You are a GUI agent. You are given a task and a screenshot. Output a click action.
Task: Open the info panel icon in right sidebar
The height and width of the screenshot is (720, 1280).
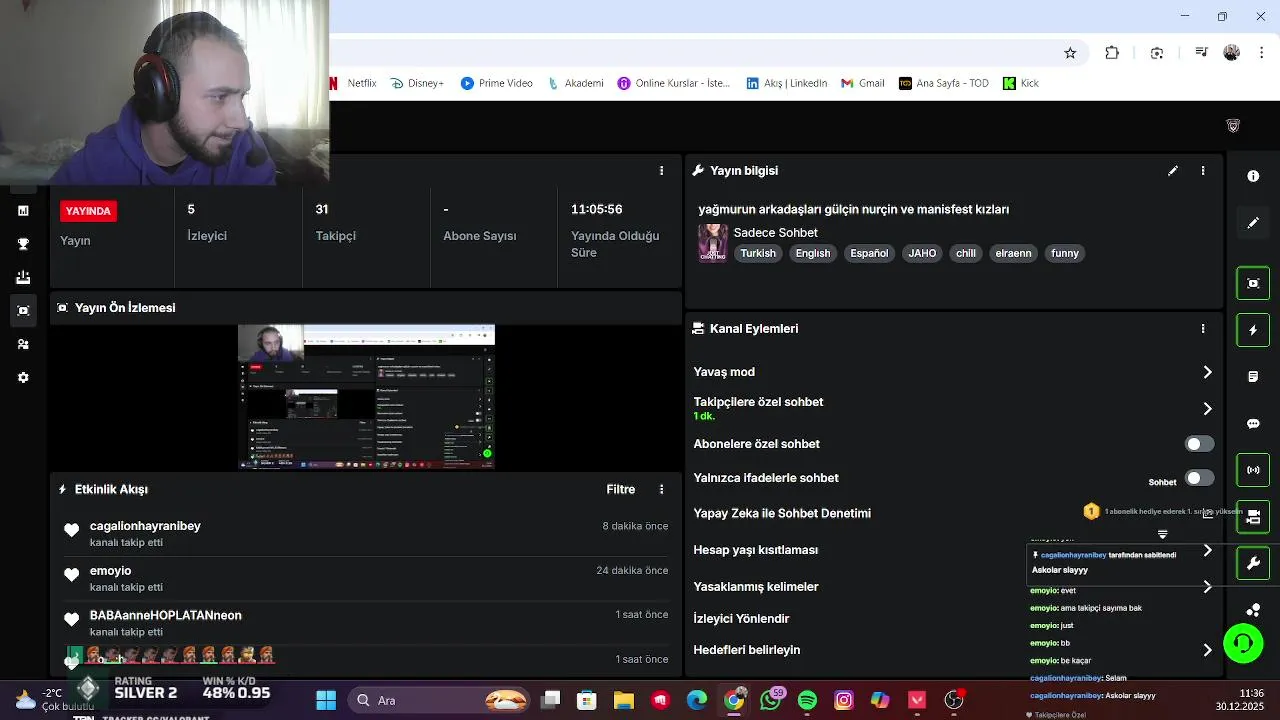[x=1253, y=176]
